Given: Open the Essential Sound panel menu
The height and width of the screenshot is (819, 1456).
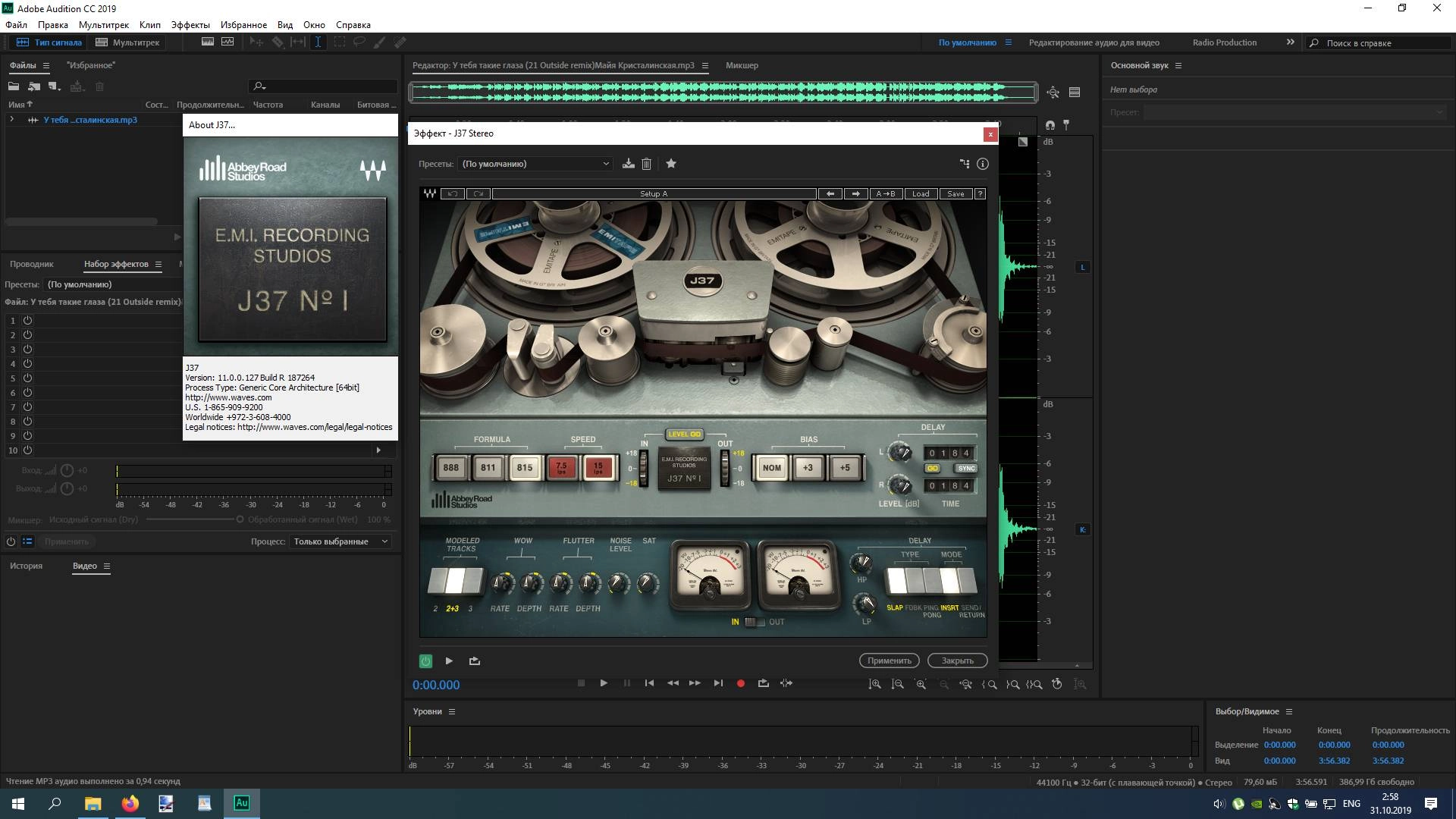Looking at the screenshot, I should [1178, 66].
